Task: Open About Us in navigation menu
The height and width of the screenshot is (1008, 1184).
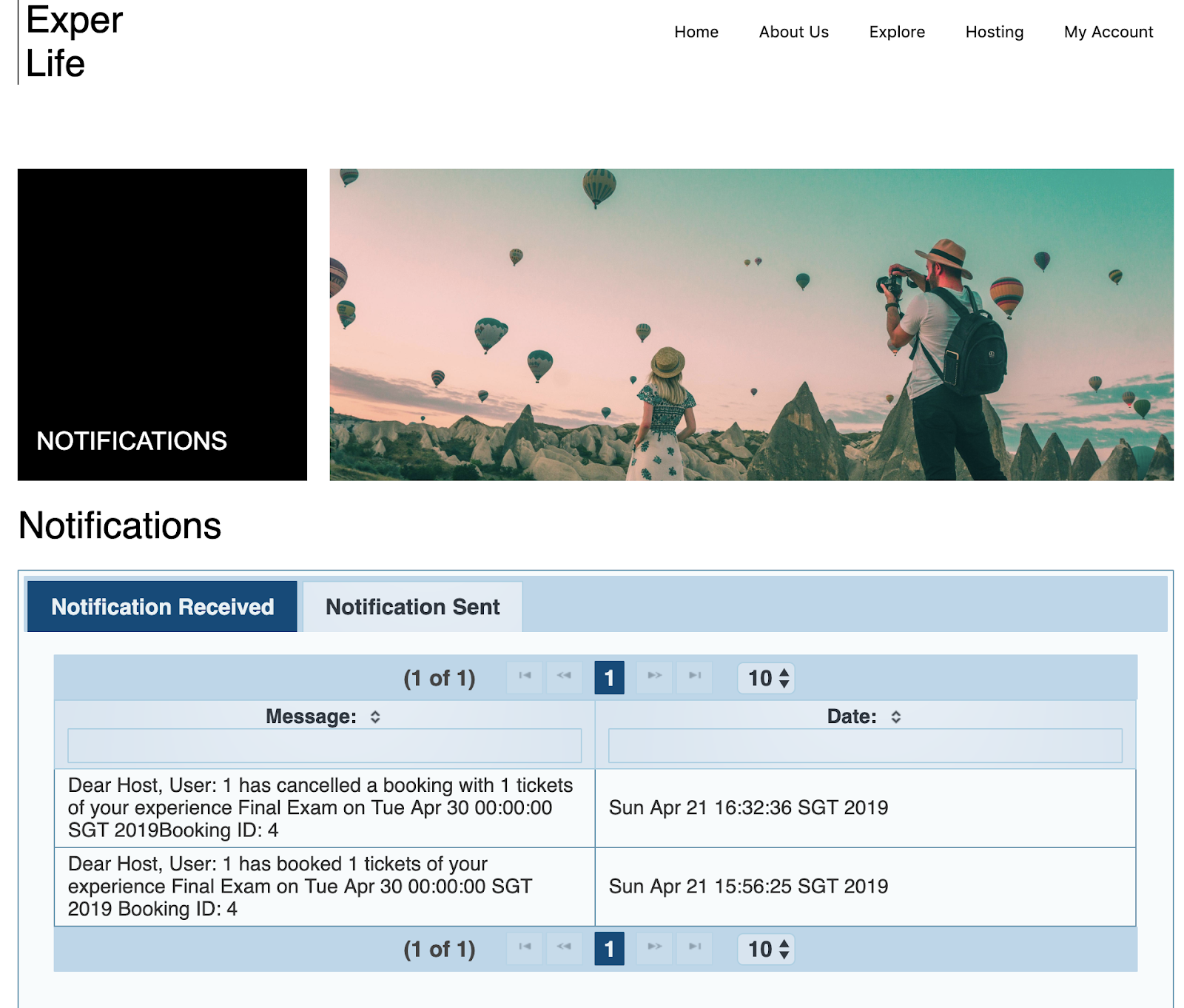Action: pyautogui.click(x=793, y=32)
